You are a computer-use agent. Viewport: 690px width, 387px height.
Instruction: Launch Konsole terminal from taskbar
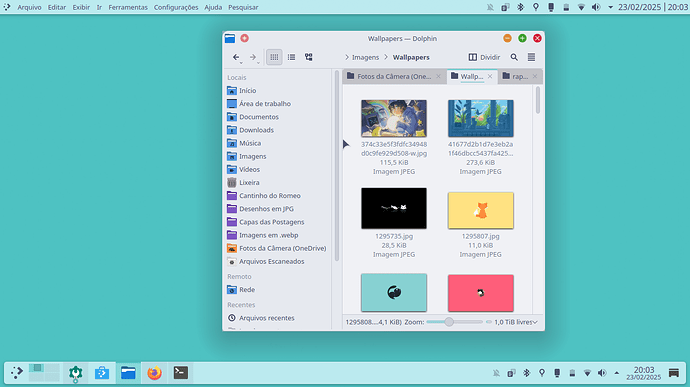point(180,373)
